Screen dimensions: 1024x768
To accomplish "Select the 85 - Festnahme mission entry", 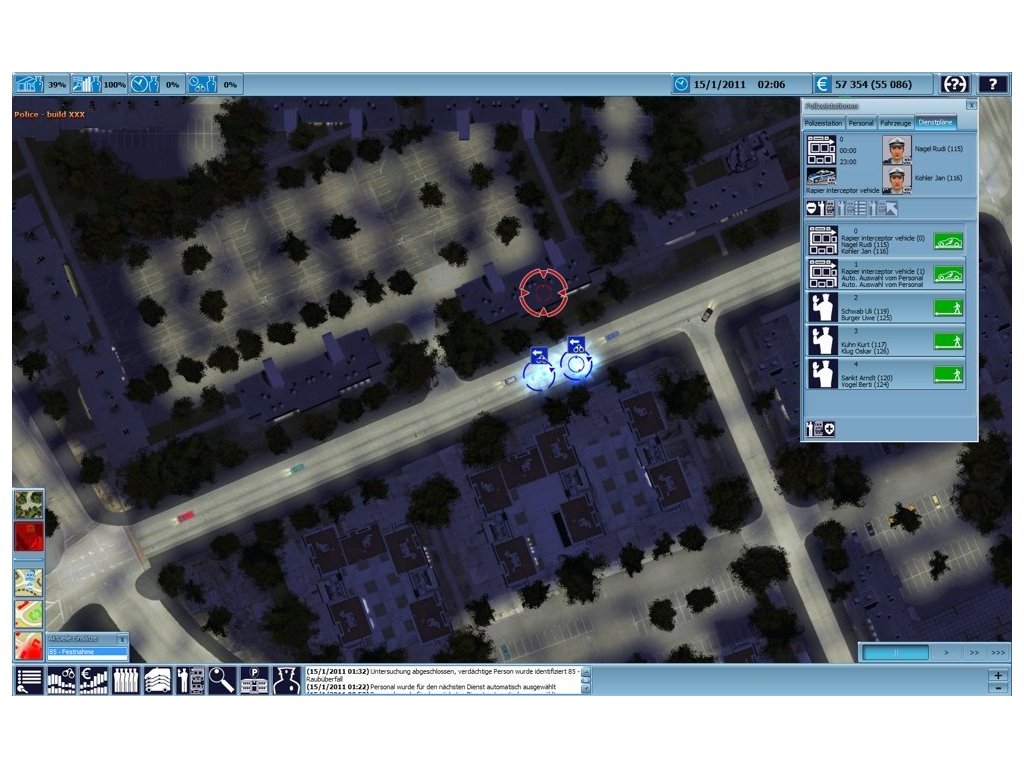I will 86,652.
